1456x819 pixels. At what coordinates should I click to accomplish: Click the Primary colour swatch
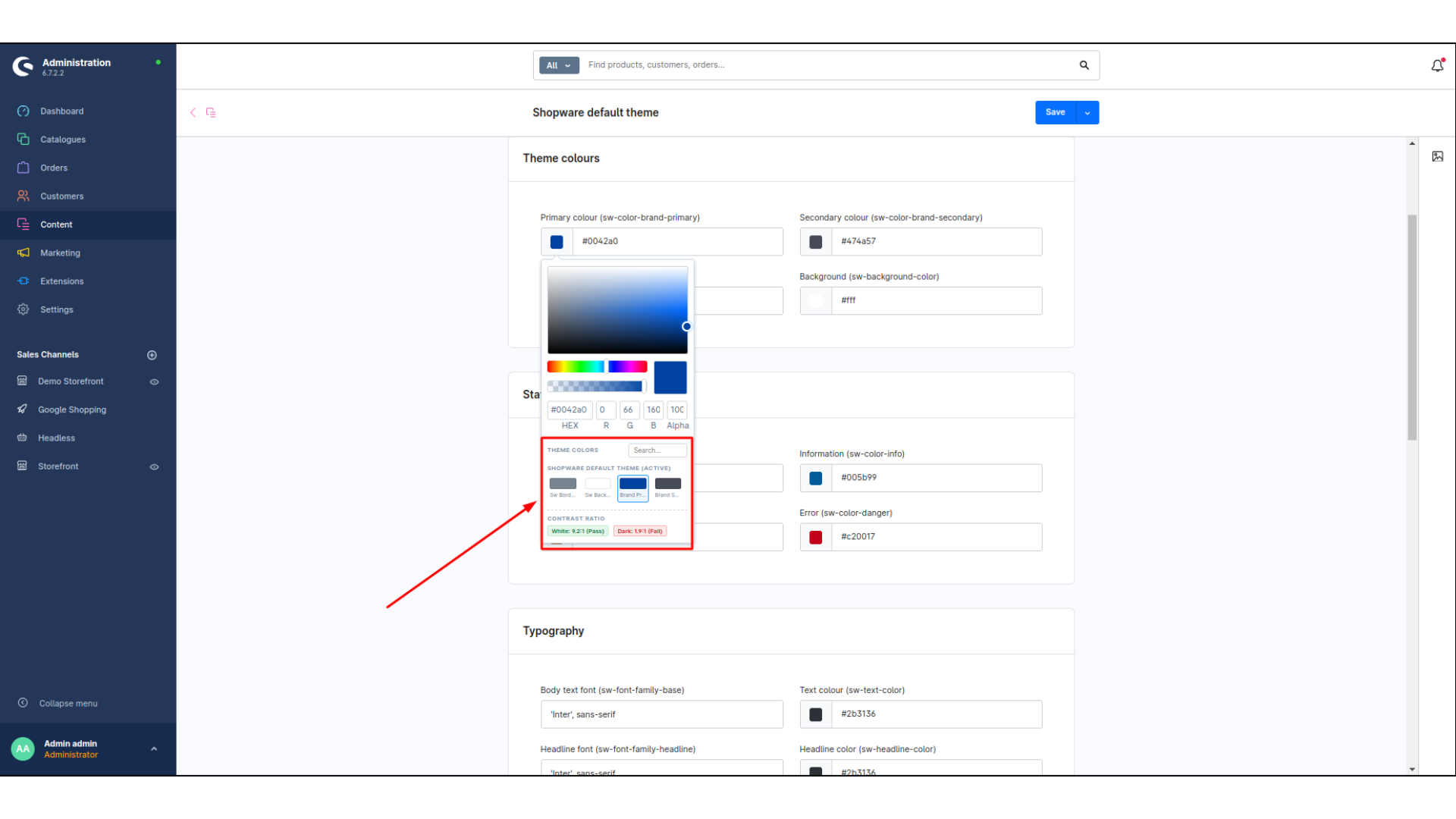click(x=557, y=242)
